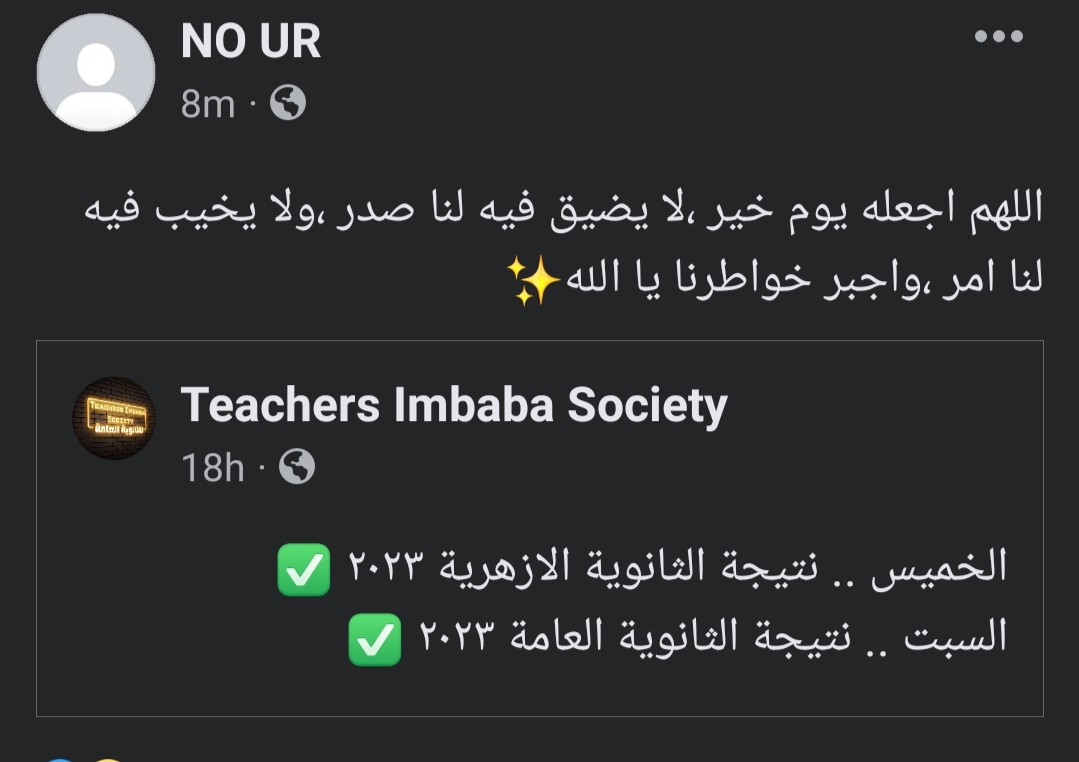
Task: Click the sparkles emoji ending the prayer text
Action: [x=531, y=280]
